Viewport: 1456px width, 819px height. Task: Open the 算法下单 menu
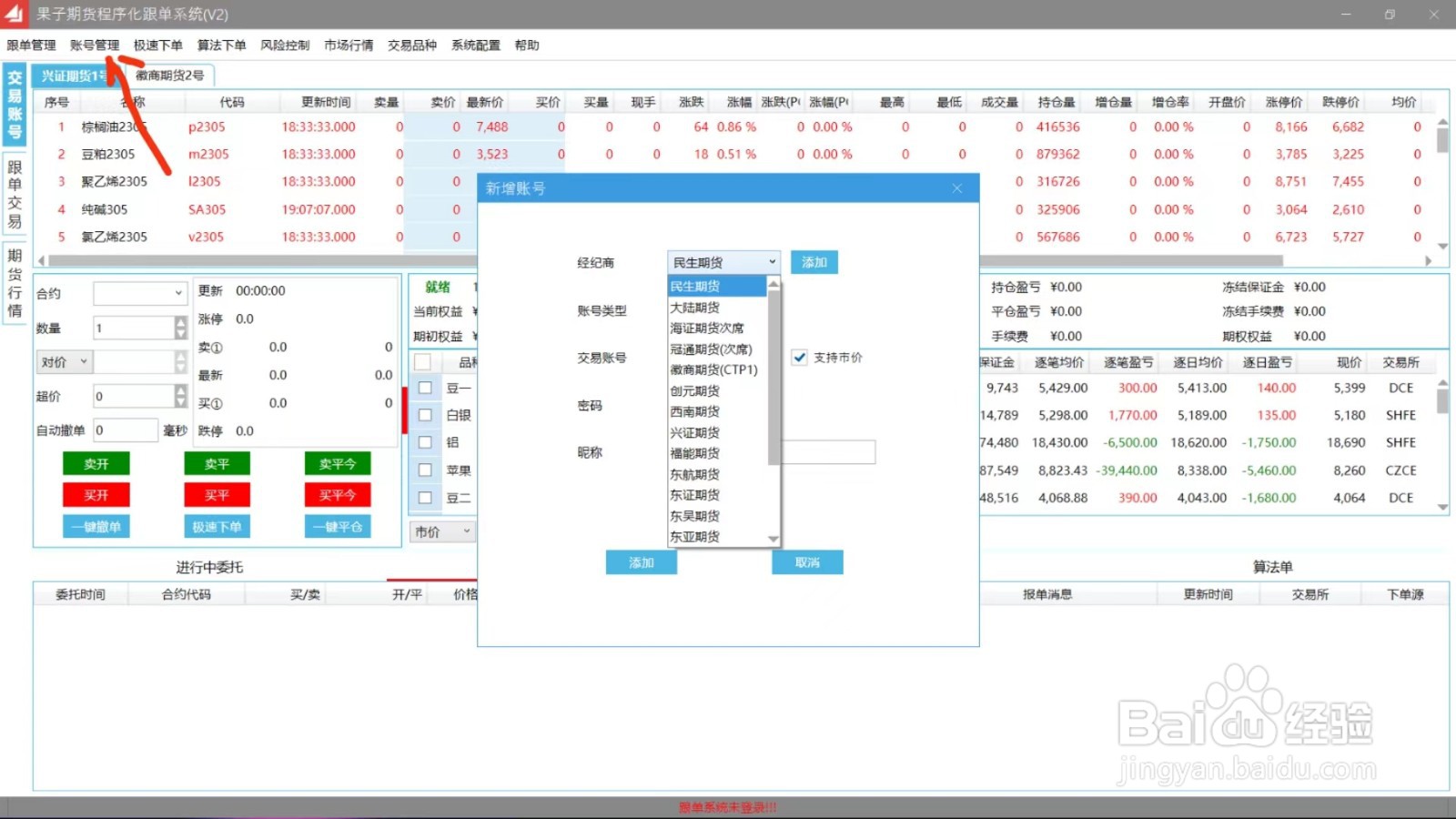coord(222,45)
